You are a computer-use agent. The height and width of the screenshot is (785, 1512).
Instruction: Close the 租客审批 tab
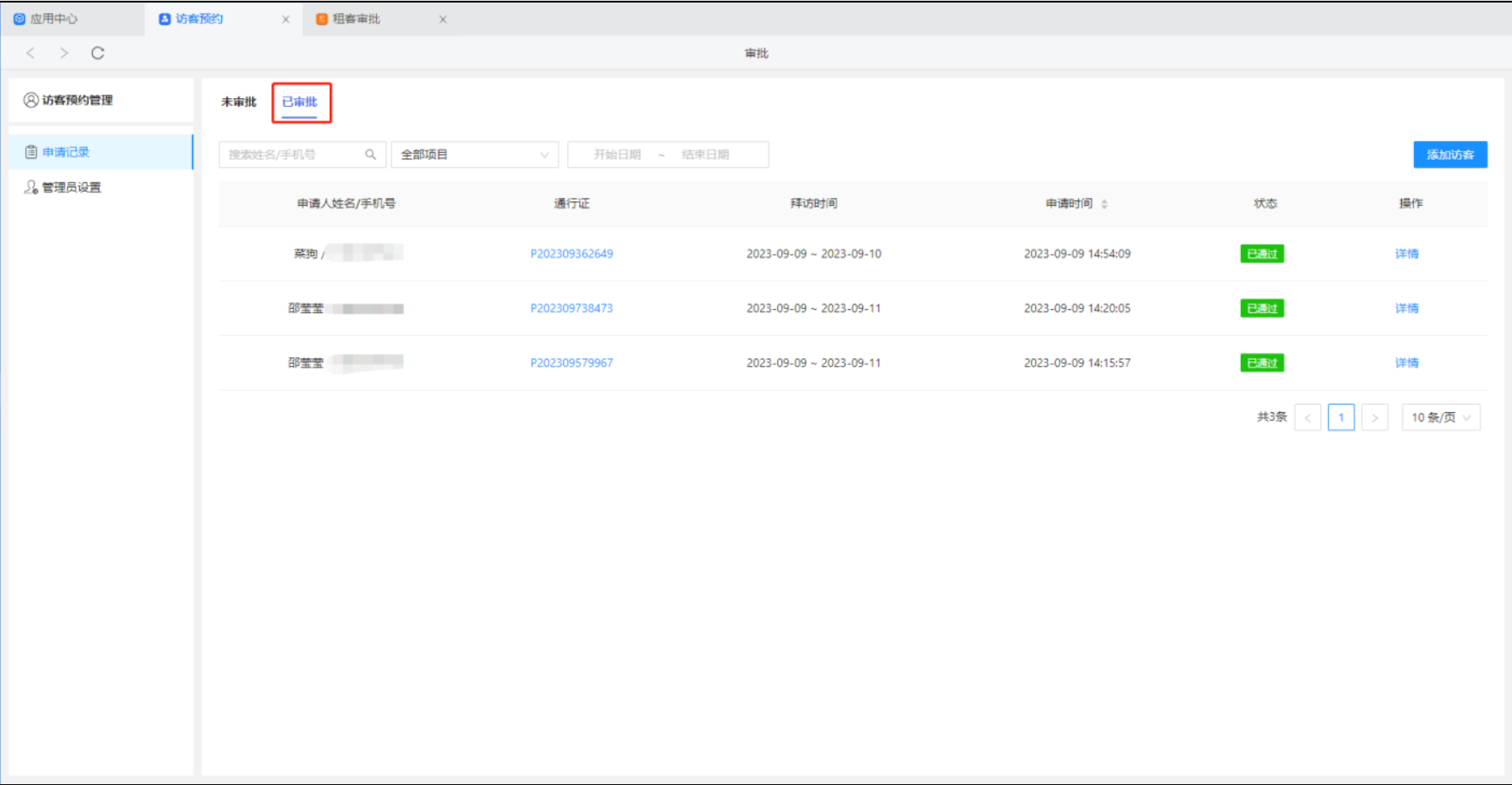[443, 19]
